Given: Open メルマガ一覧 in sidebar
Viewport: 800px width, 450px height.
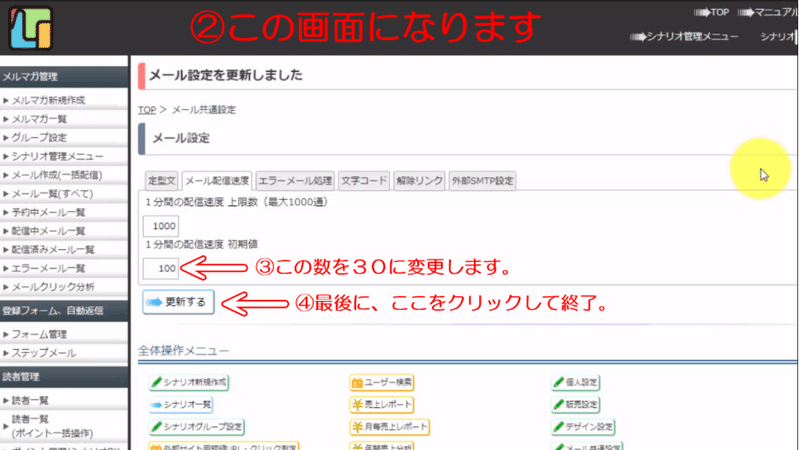Looking at the screenshot, I should [x=64, y=119].
